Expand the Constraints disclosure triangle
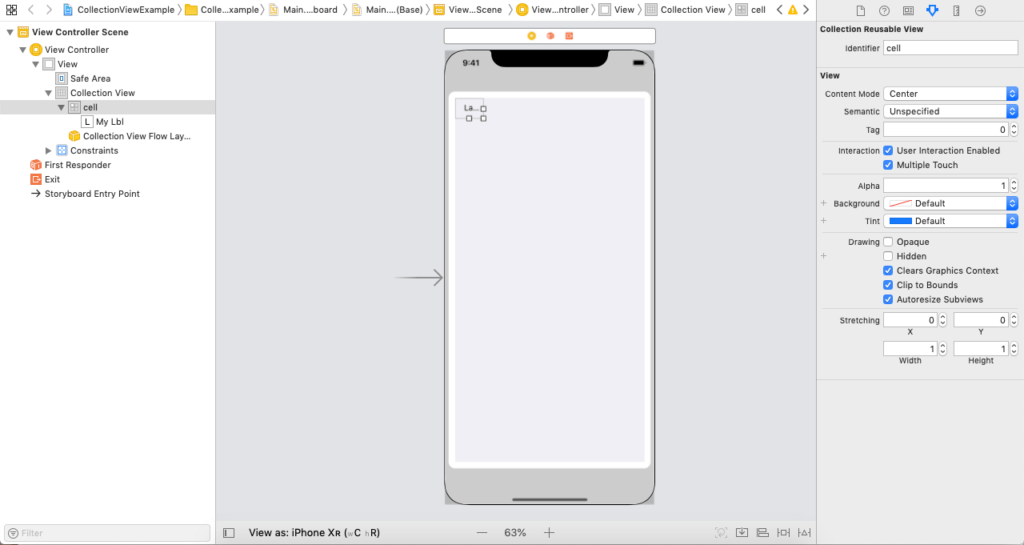Screen dimensions: 1024x545 (x=48, y=150)
